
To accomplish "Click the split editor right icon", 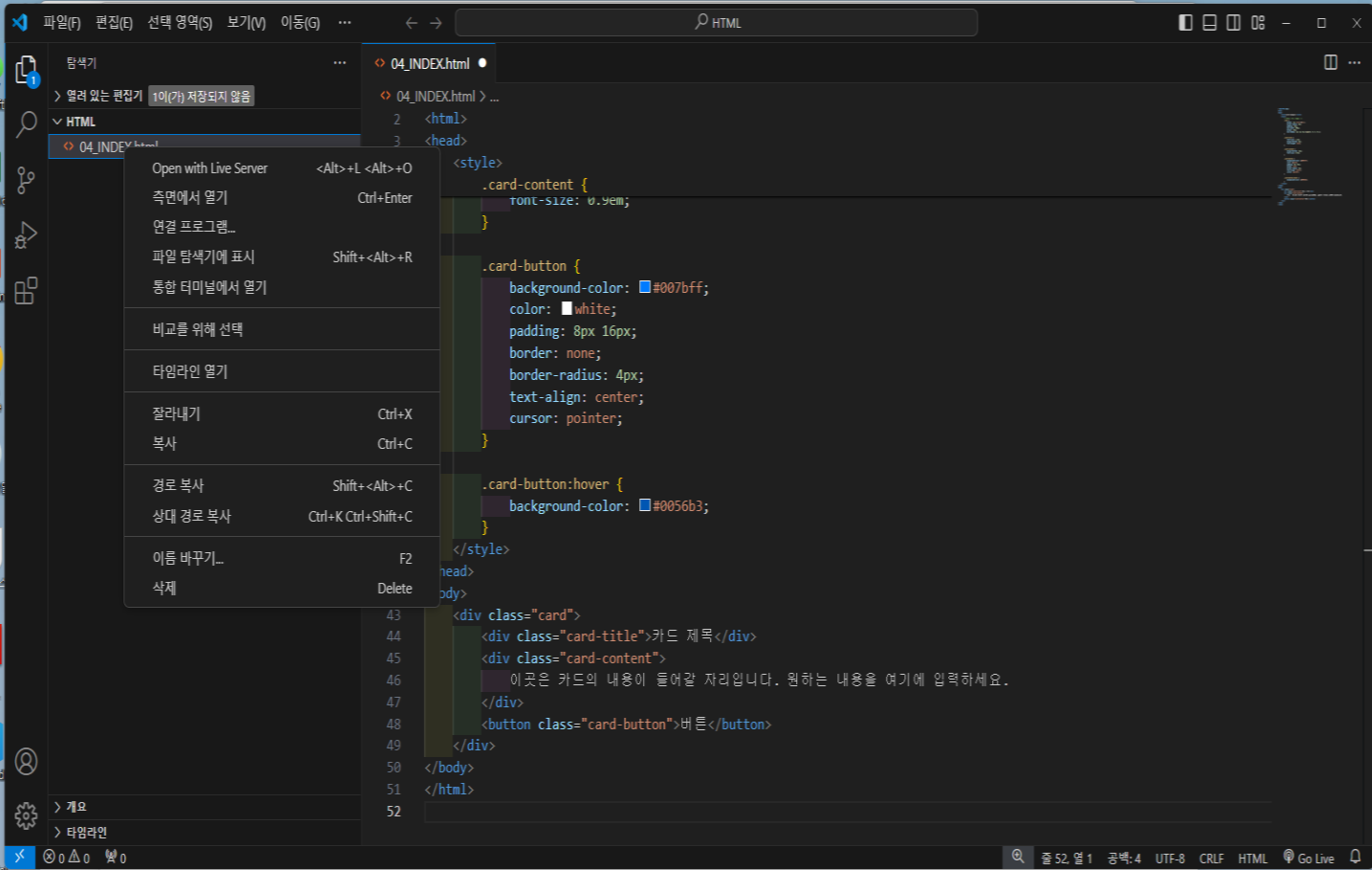I will click(1330, 62).
